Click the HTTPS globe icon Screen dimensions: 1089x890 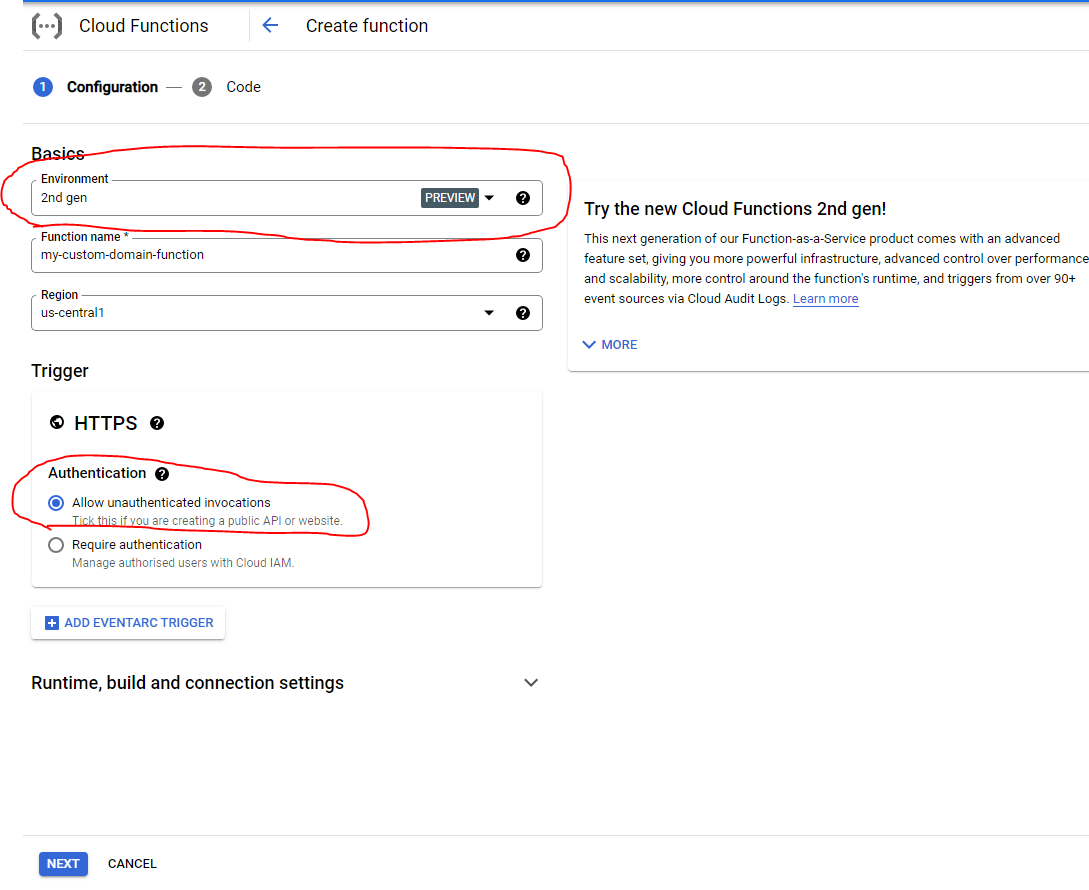(x=57, y=422)
